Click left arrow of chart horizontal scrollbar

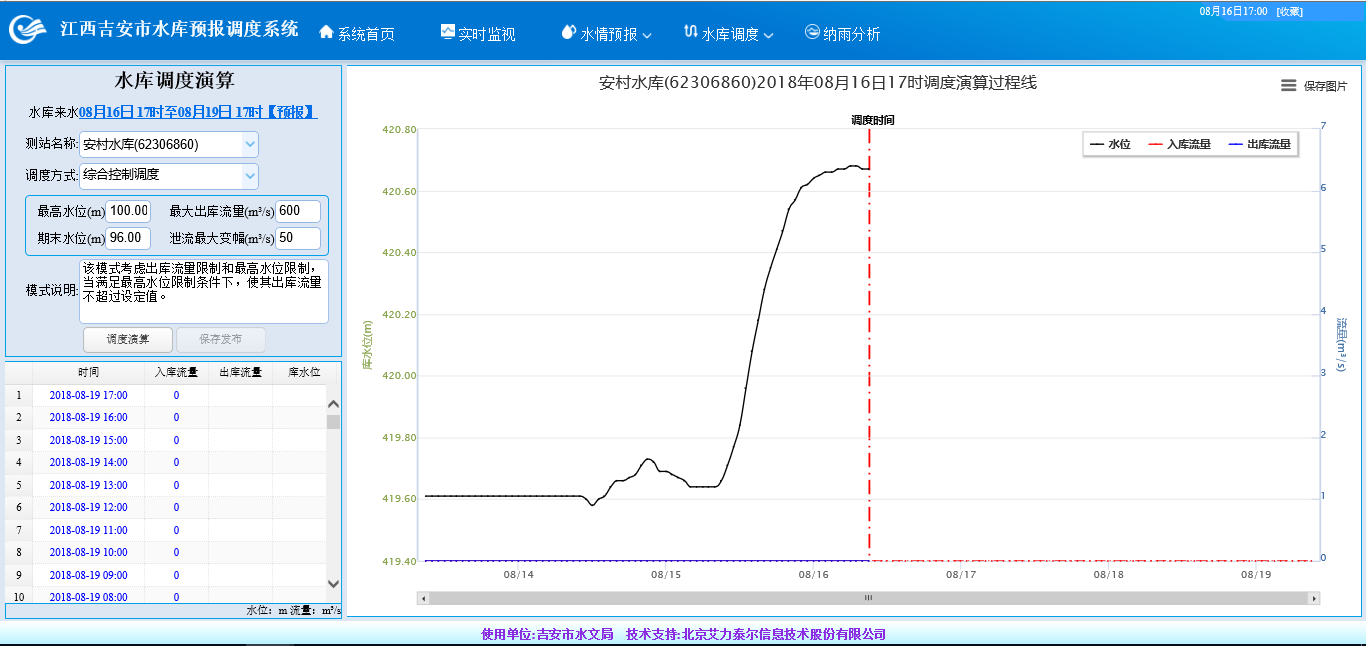pyautogui.click(x=424, y=598)
